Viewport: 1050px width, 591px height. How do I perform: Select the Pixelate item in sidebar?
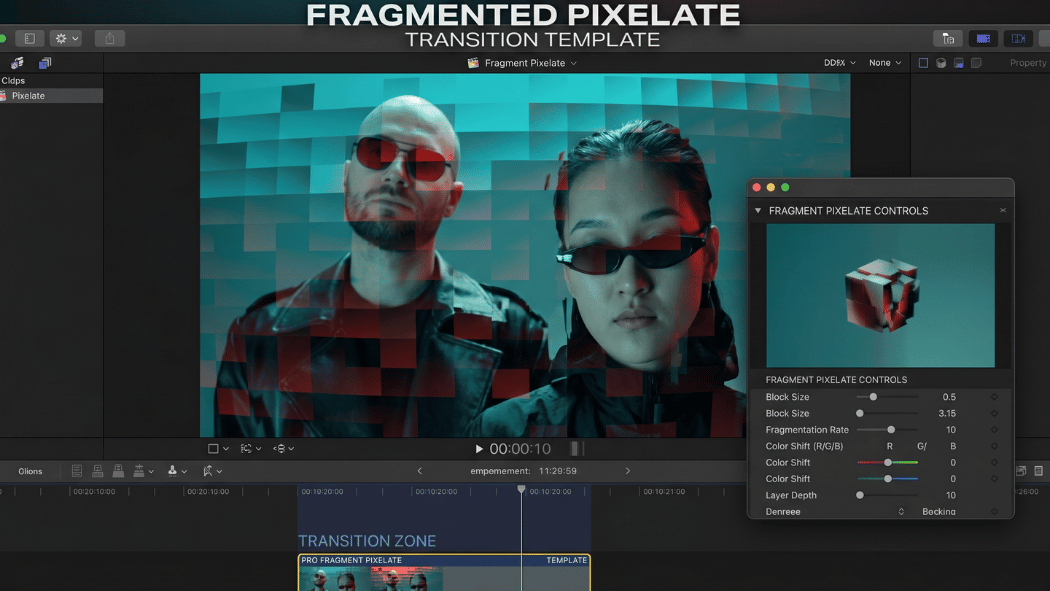52,96
